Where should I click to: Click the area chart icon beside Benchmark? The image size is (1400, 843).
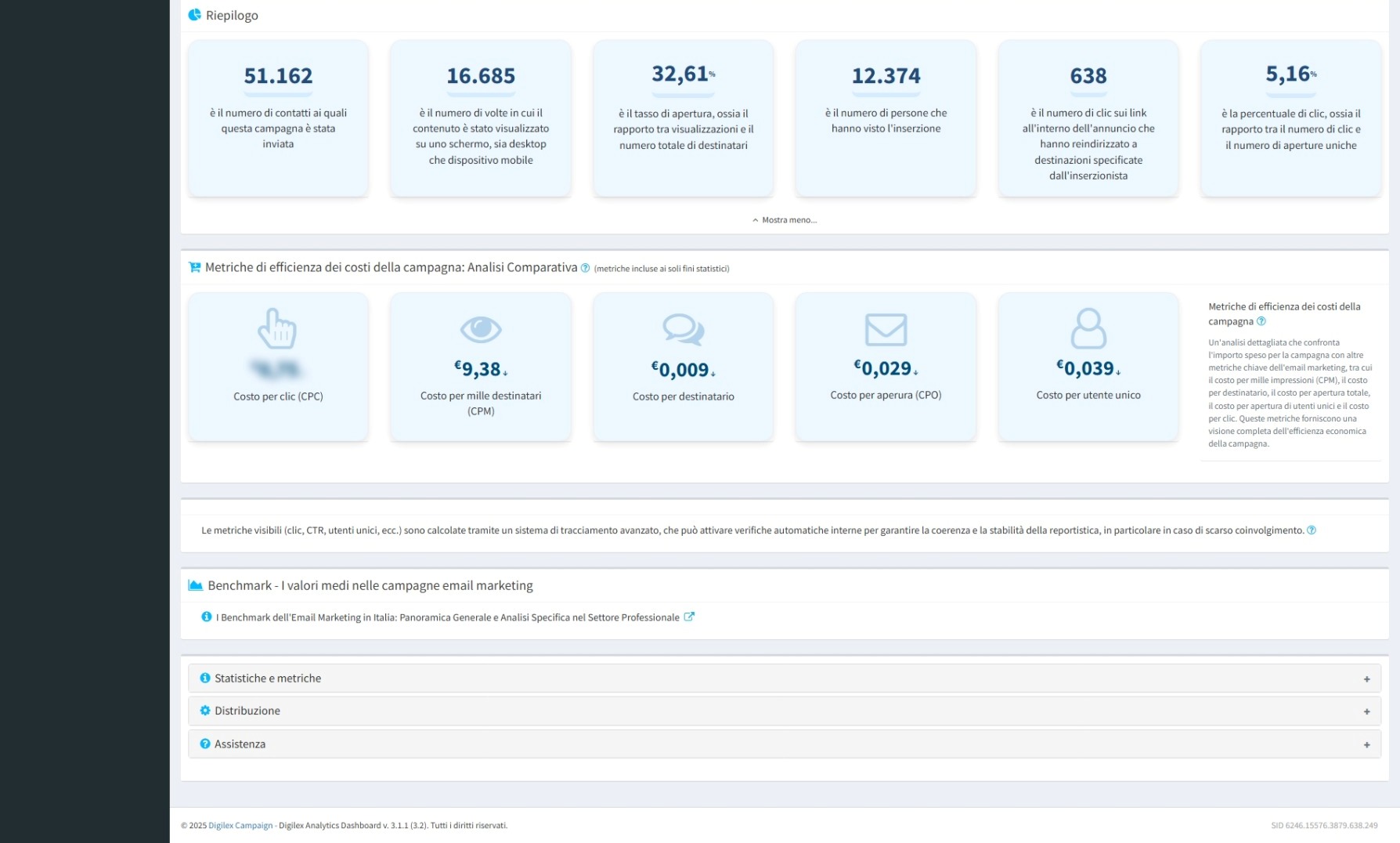(x=195, y=585)
